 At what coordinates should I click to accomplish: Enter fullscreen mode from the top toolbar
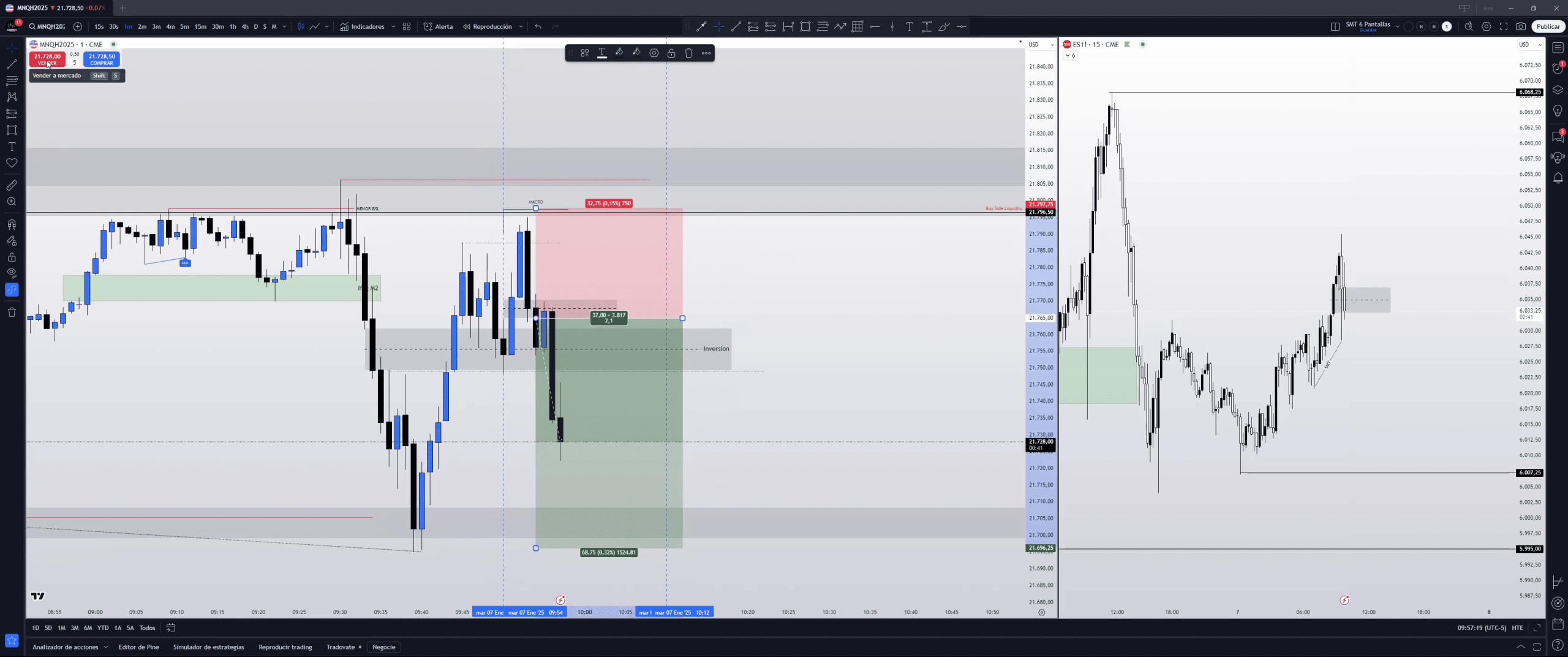click(1504, 26)
